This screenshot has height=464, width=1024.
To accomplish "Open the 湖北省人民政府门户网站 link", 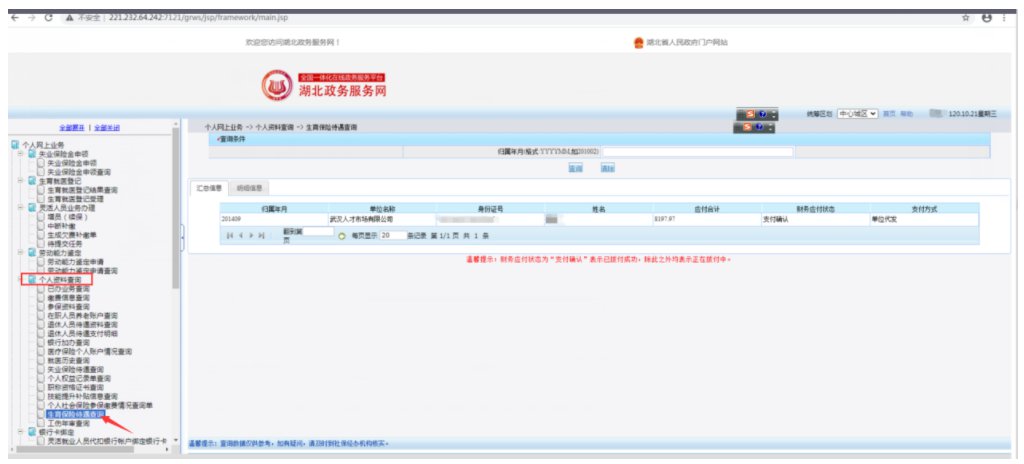I will 687,42.
